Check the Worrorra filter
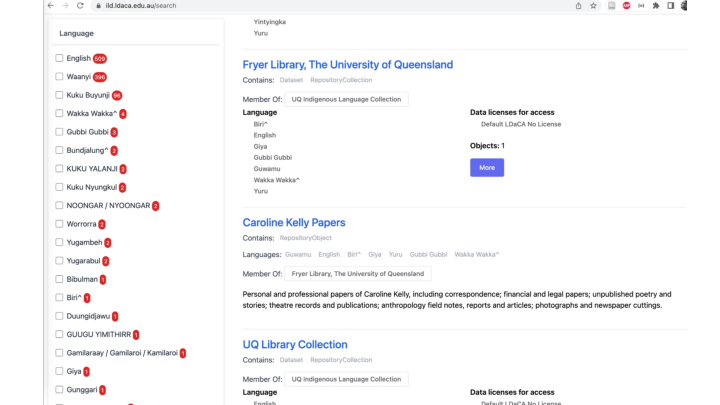The image size is (720, 405). click(59, 224)
